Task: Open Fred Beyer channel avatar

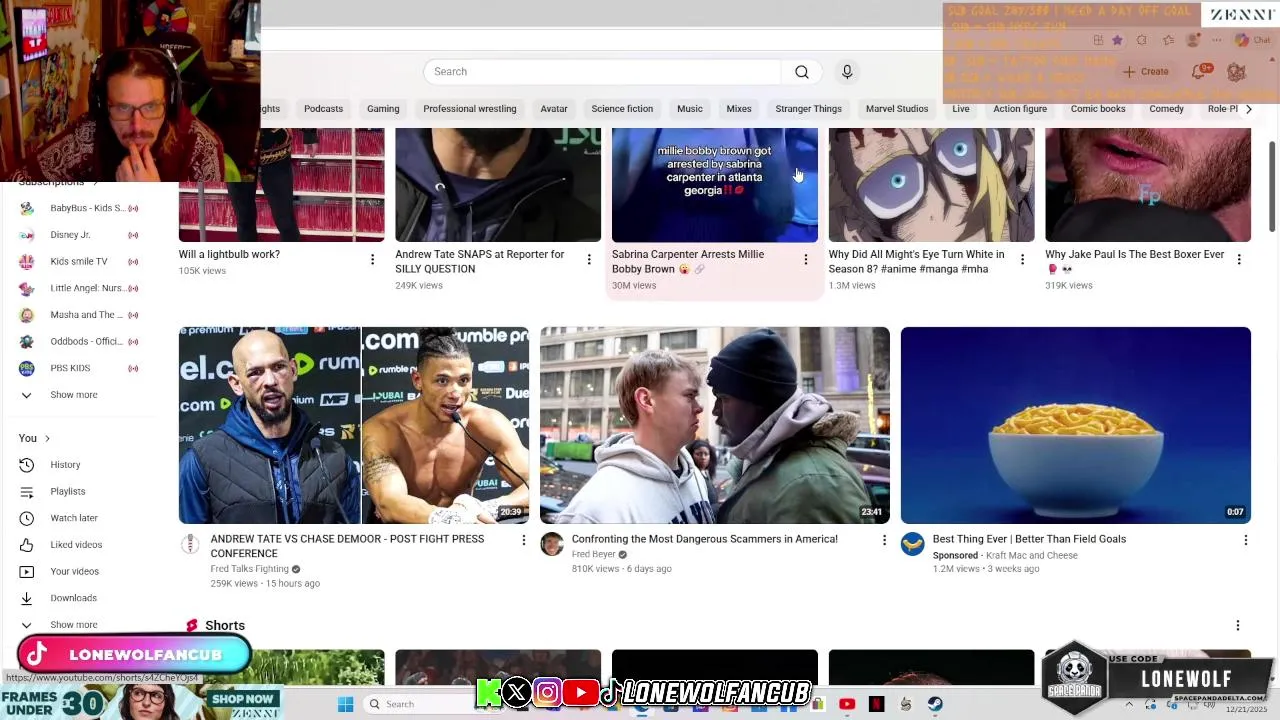Action: (x=551, y=544)
